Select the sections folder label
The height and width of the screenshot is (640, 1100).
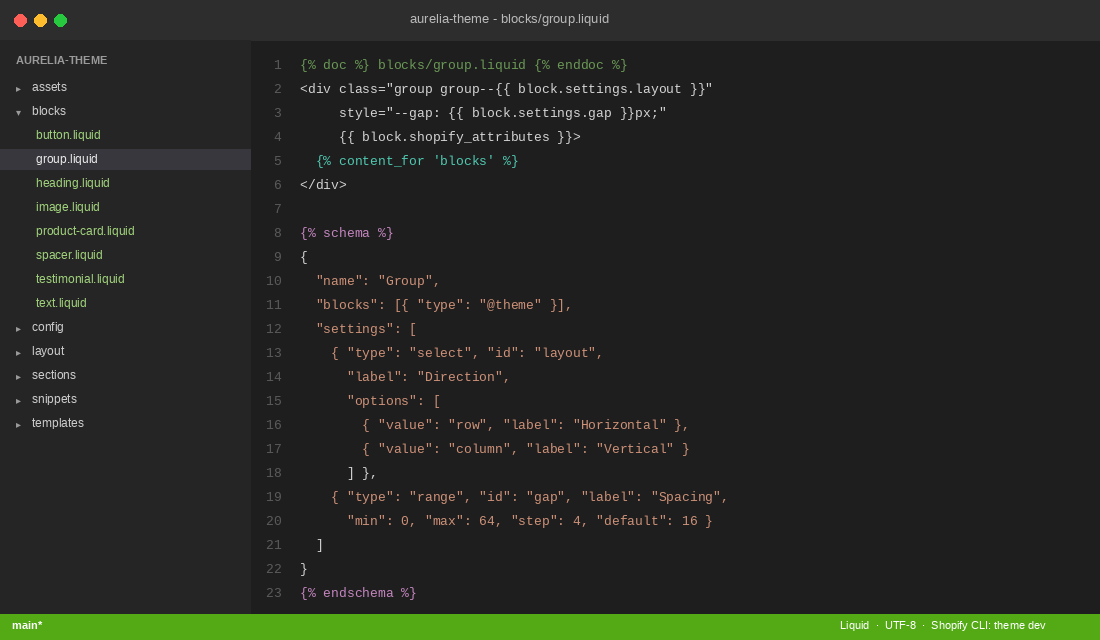(53, 375)
